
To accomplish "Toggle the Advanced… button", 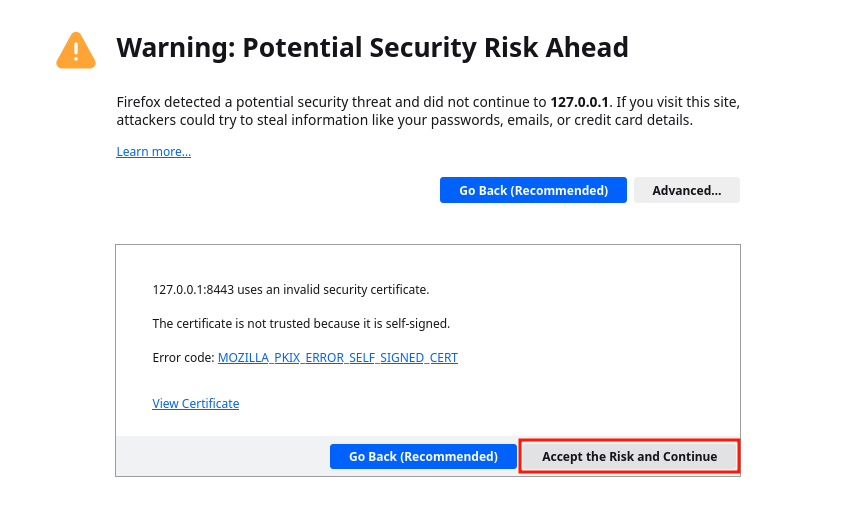I will (686, 190).
